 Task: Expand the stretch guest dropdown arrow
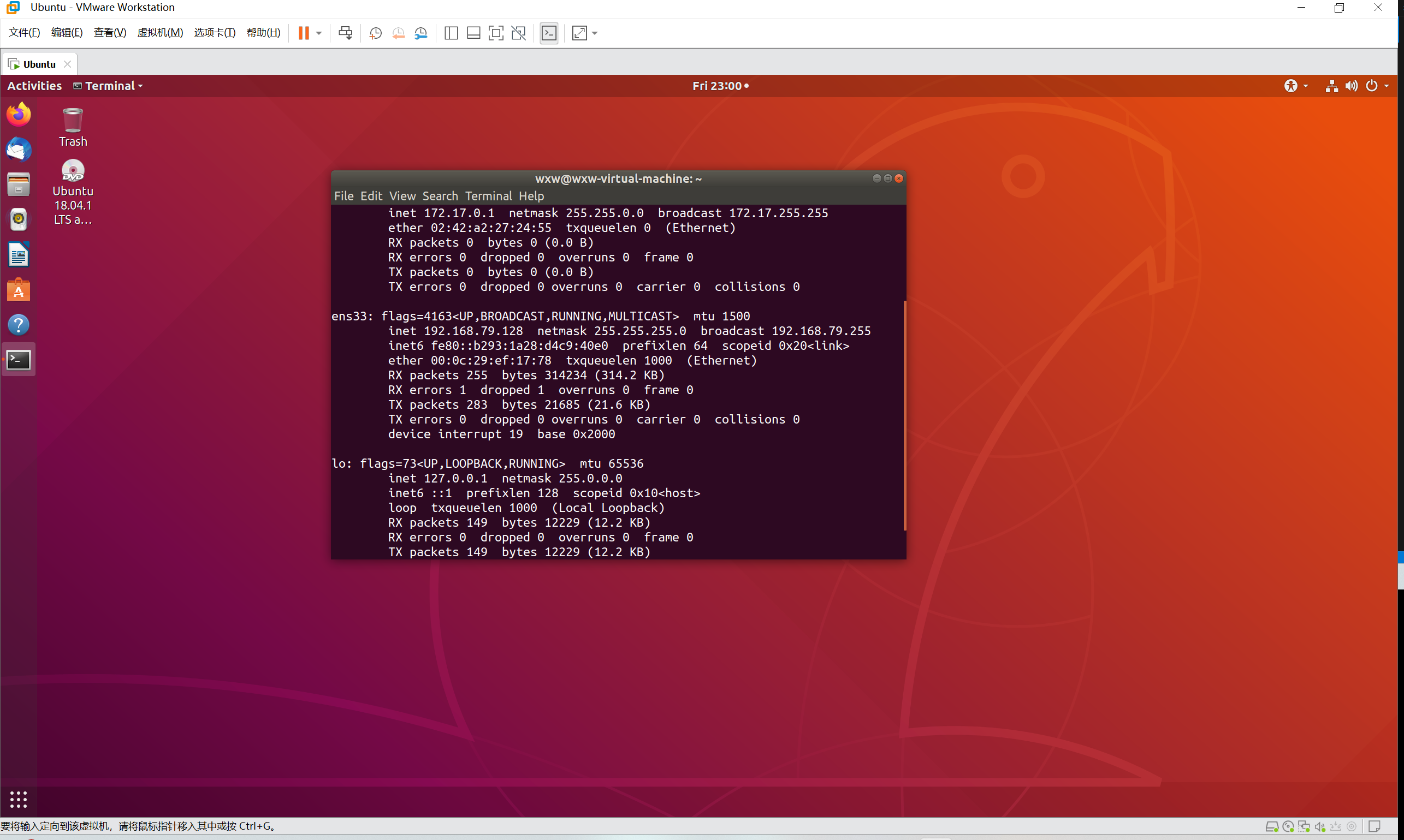tap(595, 33)
